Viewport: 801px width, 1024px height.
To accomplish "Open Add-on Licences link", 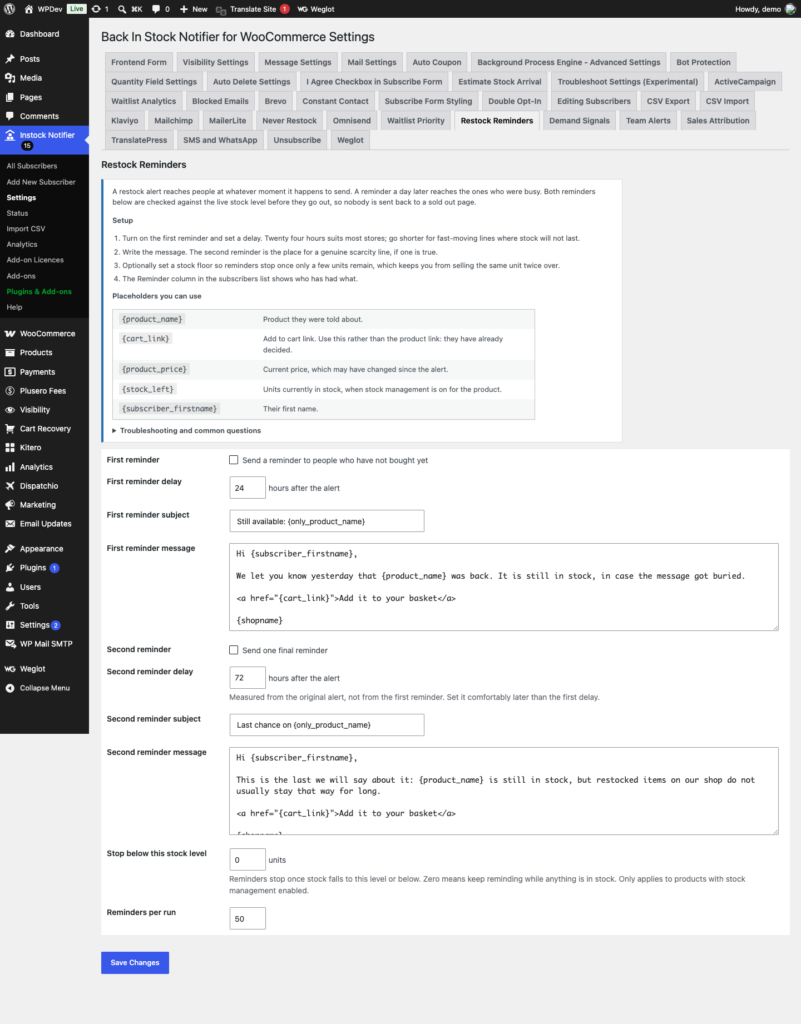I will pyautogui.click(x=35, y=260).
